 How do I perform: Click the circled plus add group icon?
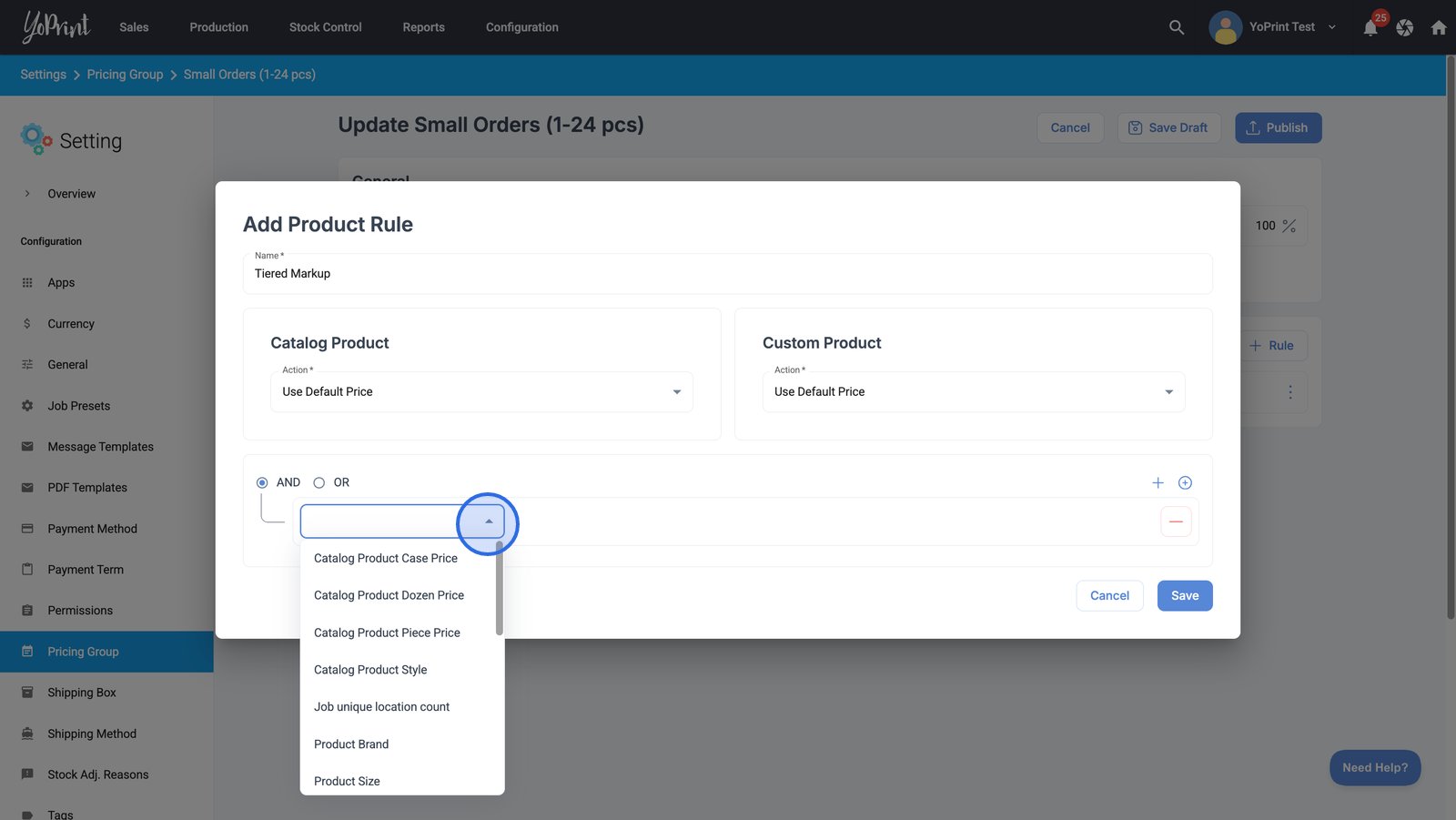pyautogui.click(x=1185, y=483)
